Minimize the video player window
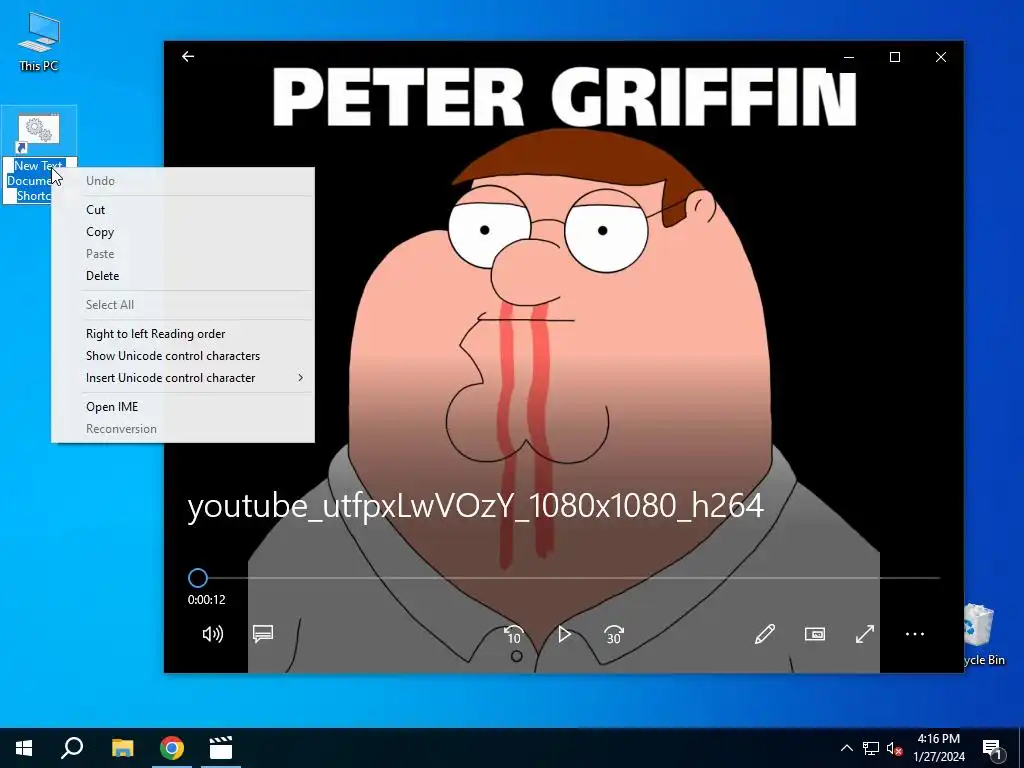The image size is (1024, 768). 848,57
